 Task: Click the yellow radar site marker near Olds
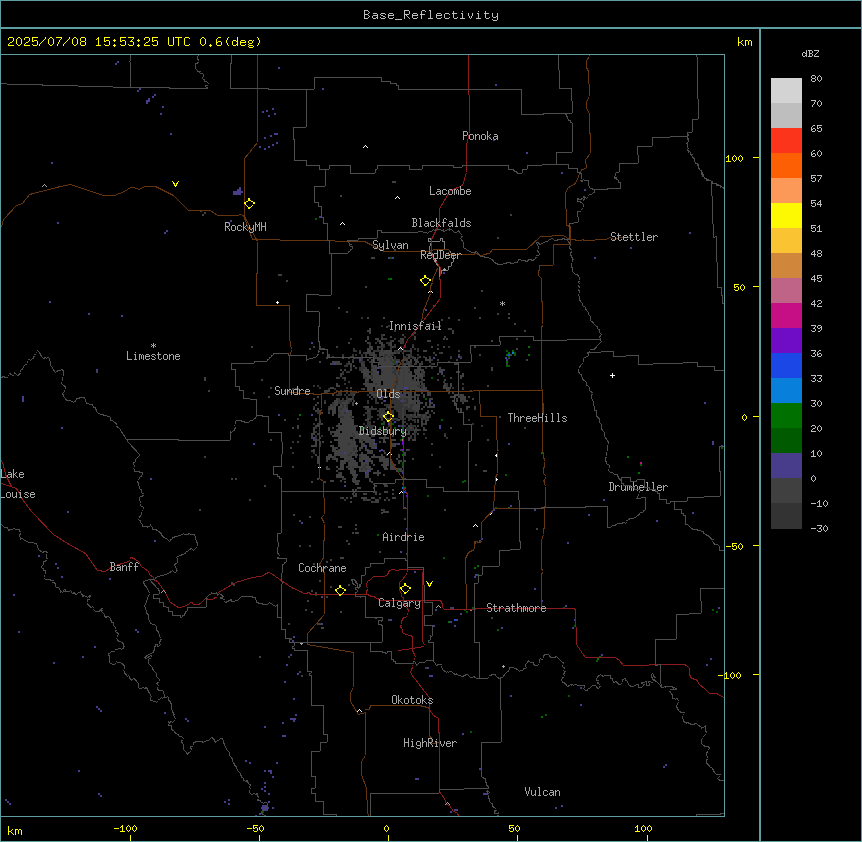pyautogui.click(x=388, y=417)
